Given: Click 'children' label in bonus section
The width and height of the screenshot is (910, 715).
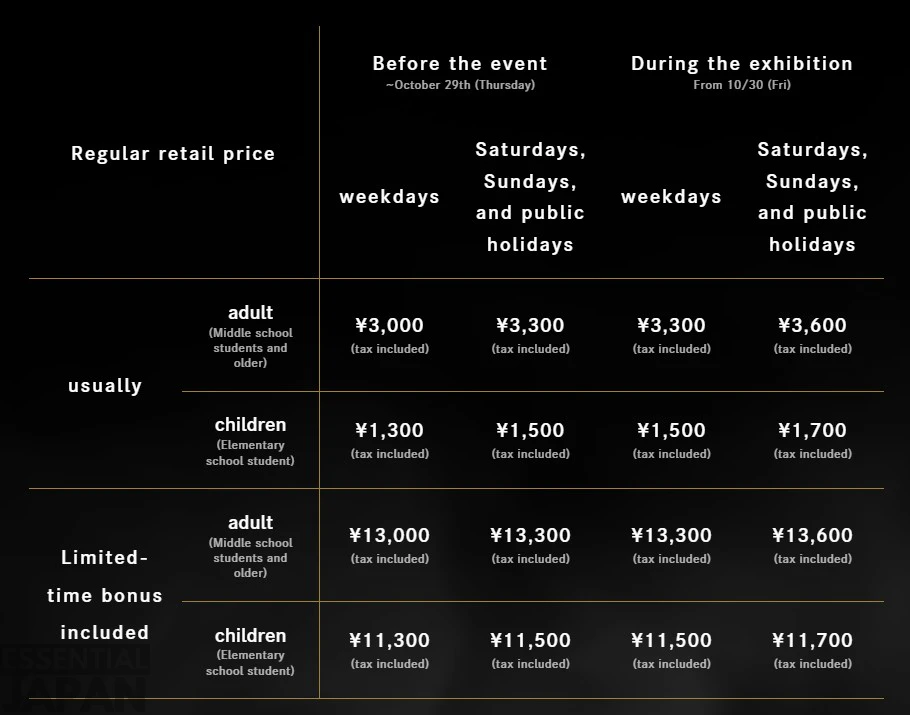Looking at the screenshot, I should (x=250, y=635).
